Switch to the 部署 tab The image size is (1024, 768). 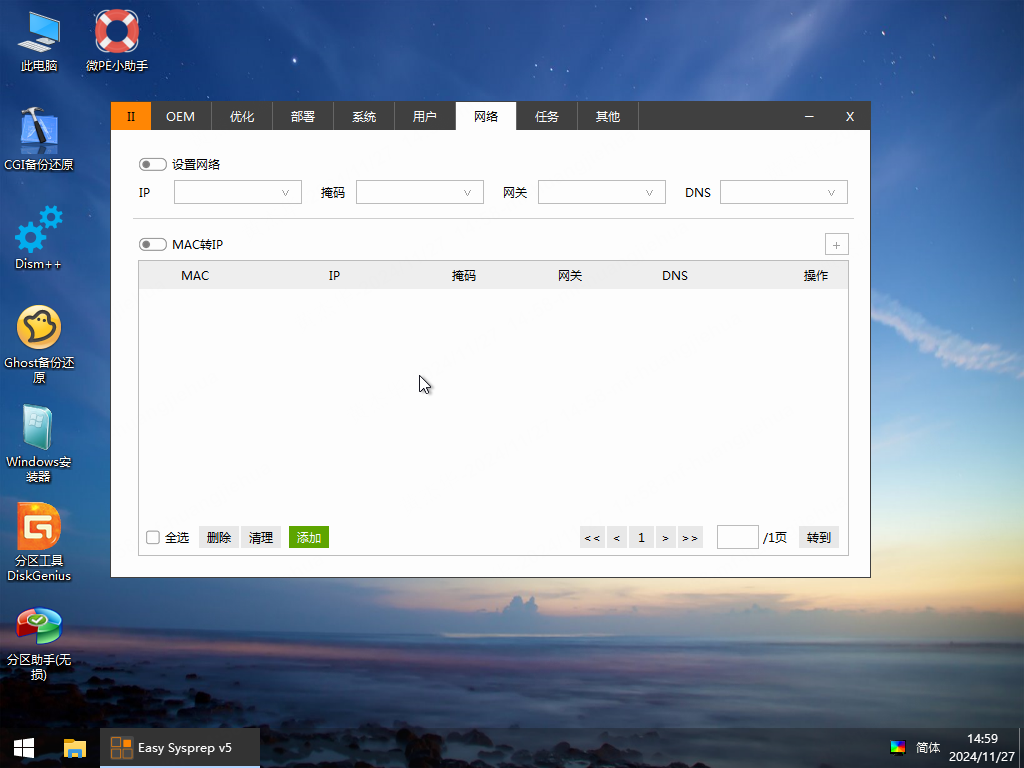coord(303,116)
